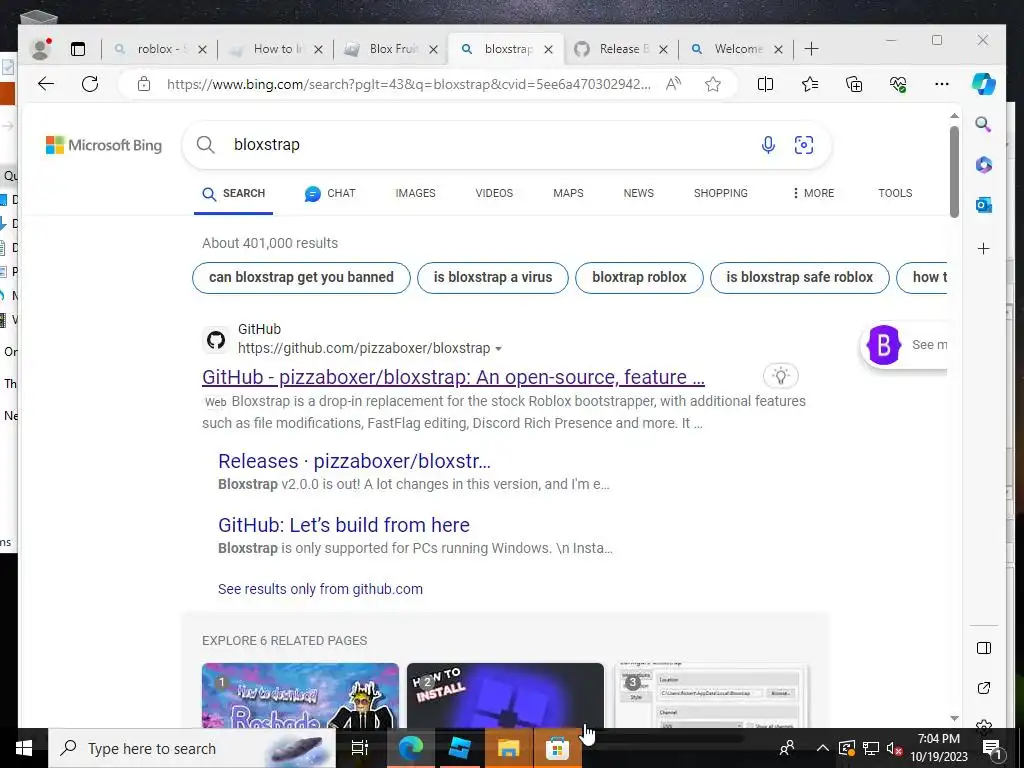Screen dimensions: 1024x768
Task: Open sidebar Search icon
Action: pyautogui.click(x=983, y=124)
